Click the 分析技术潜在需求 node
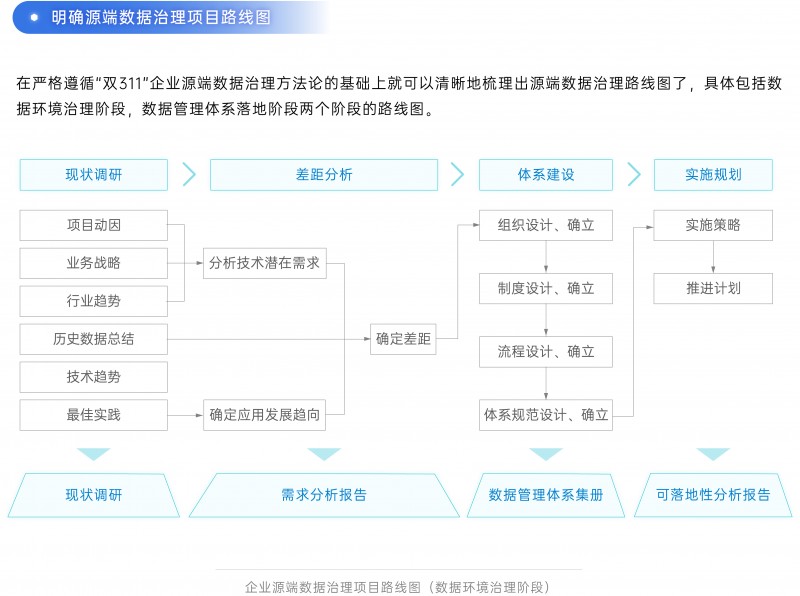This screenshot has height=596, width=800. tap(265, 263)
